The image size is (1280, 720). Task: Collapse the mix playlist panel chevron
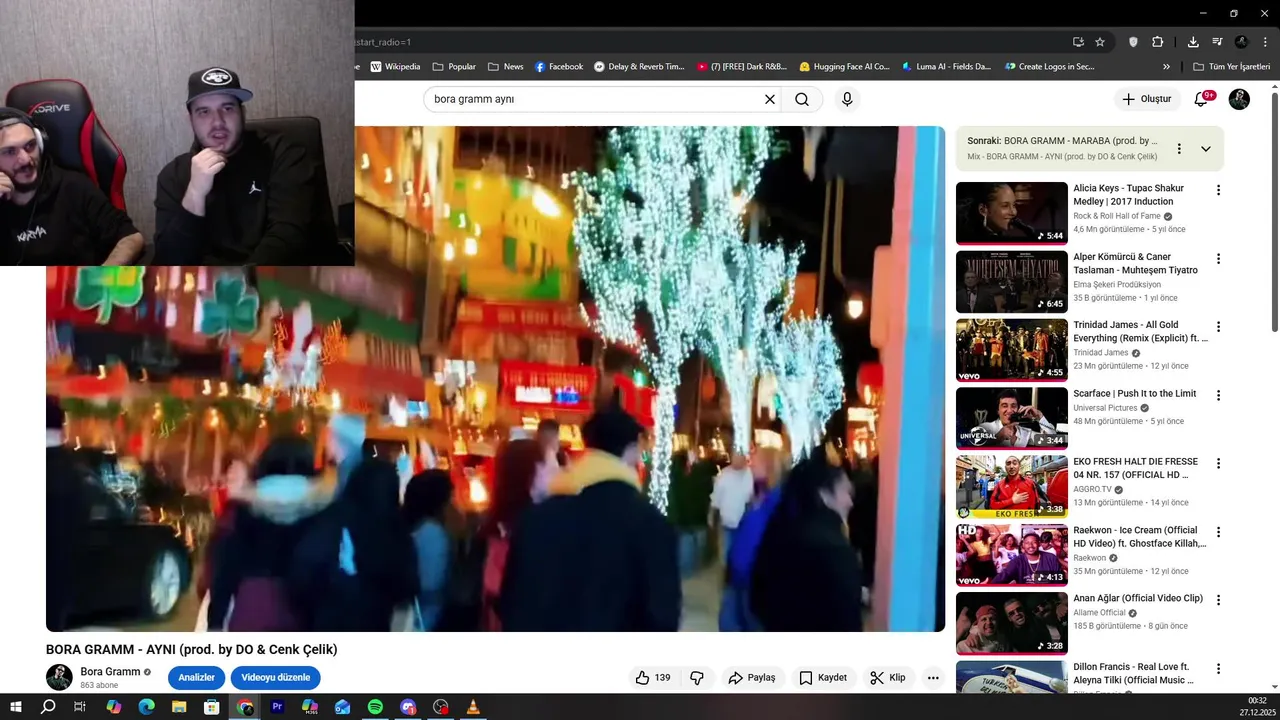click(1206, 149)
